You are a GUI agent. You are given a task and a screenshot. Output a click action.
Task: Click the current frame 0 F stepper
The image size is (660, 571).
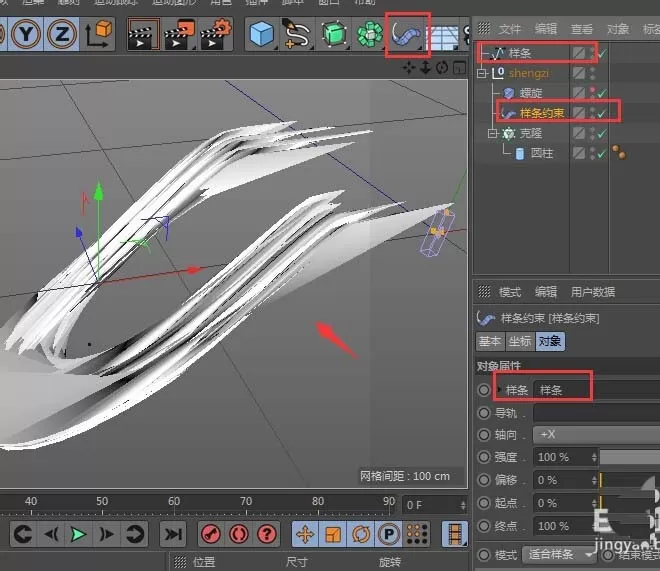click(463, 505)
